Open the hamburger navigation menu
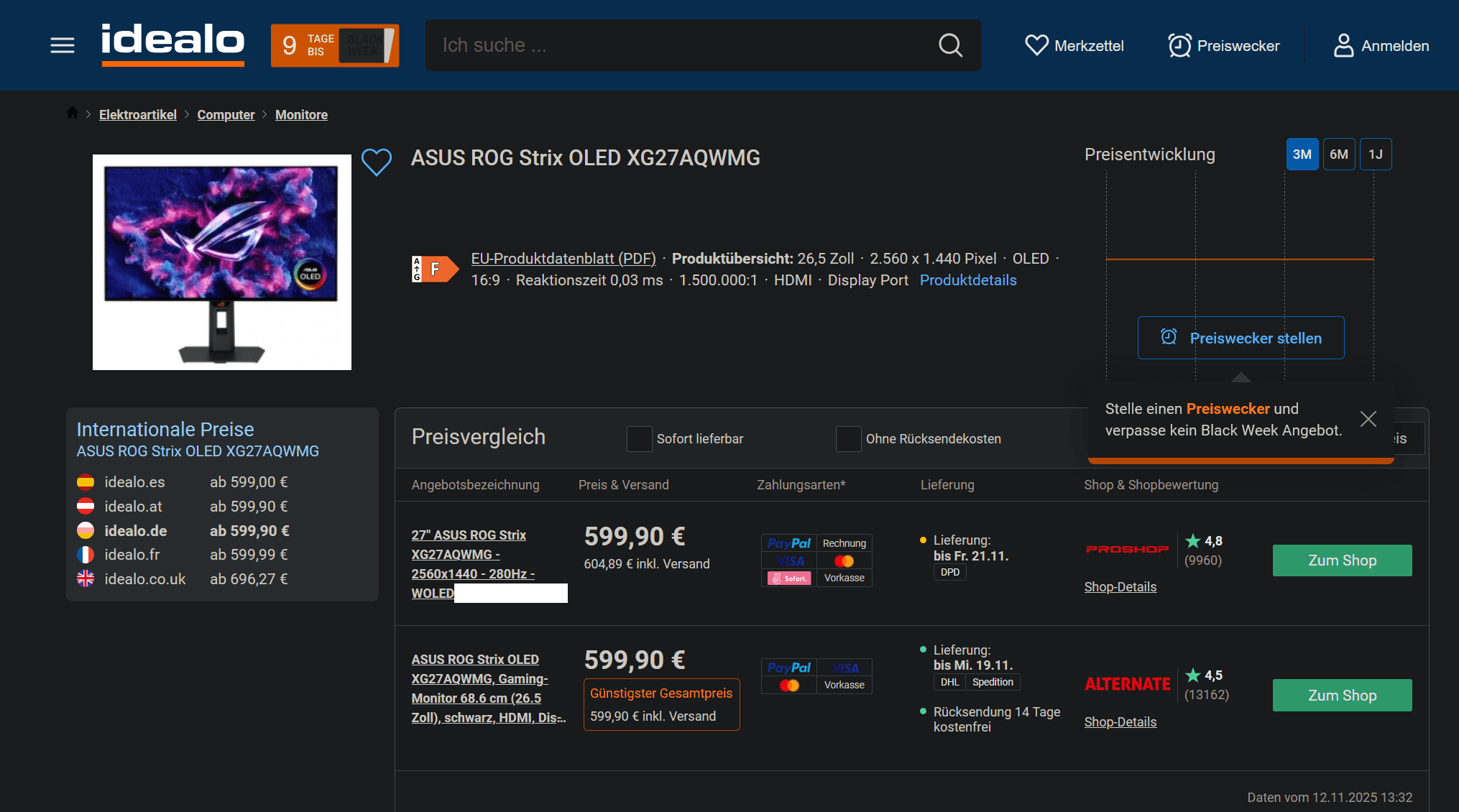1459x812 pixels. coord(62,45)
